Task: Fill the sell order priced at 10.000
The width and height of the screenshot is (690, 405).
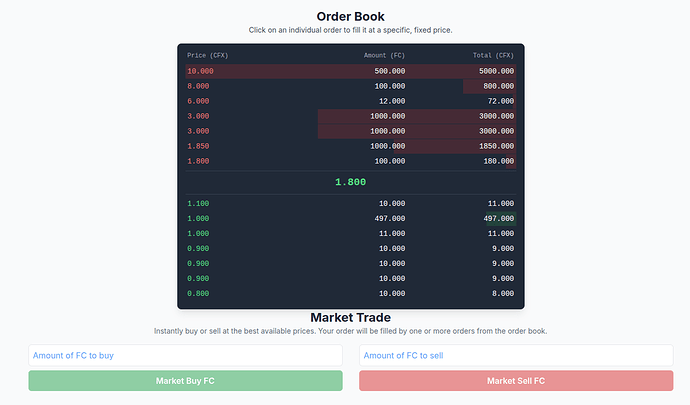Action: click(350, 72)
